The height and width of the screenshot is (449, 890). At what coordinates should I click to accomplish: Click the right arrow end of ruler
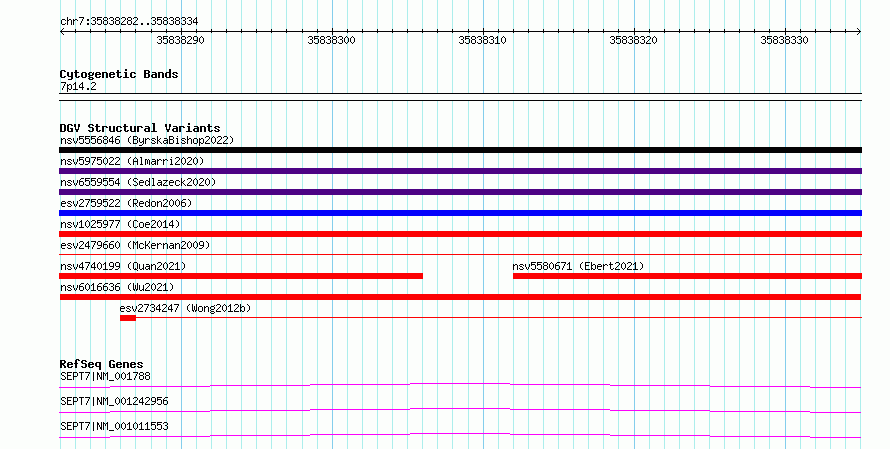click(x=859, y=32)
